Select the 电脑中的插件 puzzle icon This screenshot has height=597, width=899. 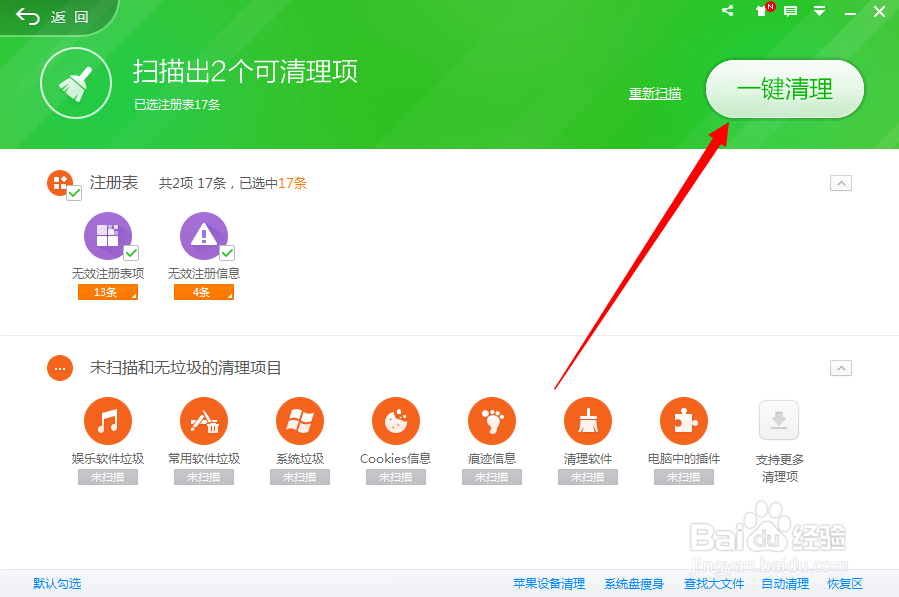684,421
